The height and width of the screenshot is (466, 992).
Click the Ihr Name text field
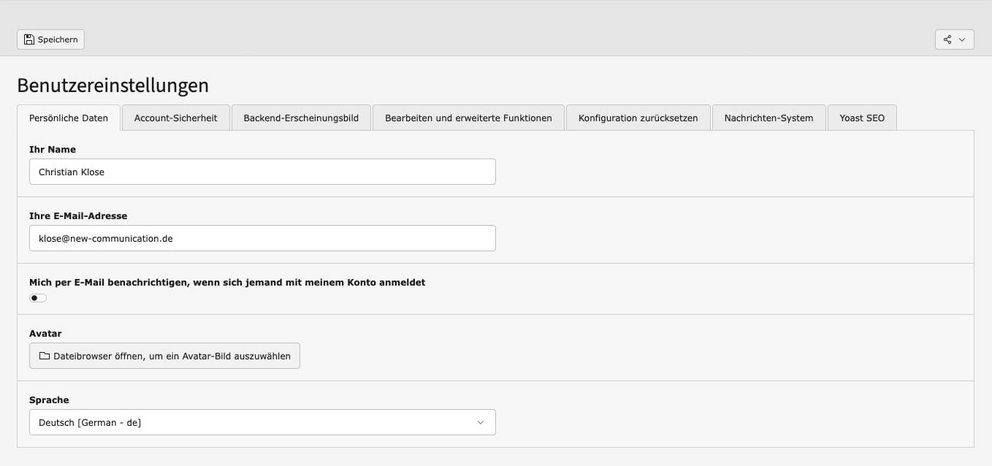262,172
